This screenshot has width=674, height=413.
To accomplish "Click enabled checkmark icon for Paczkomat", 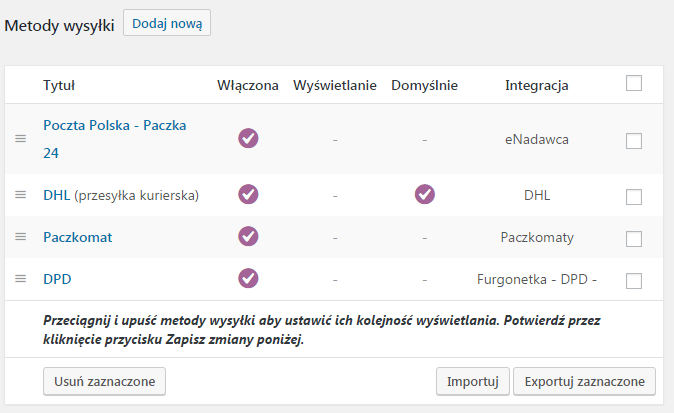I will (248, 236).
